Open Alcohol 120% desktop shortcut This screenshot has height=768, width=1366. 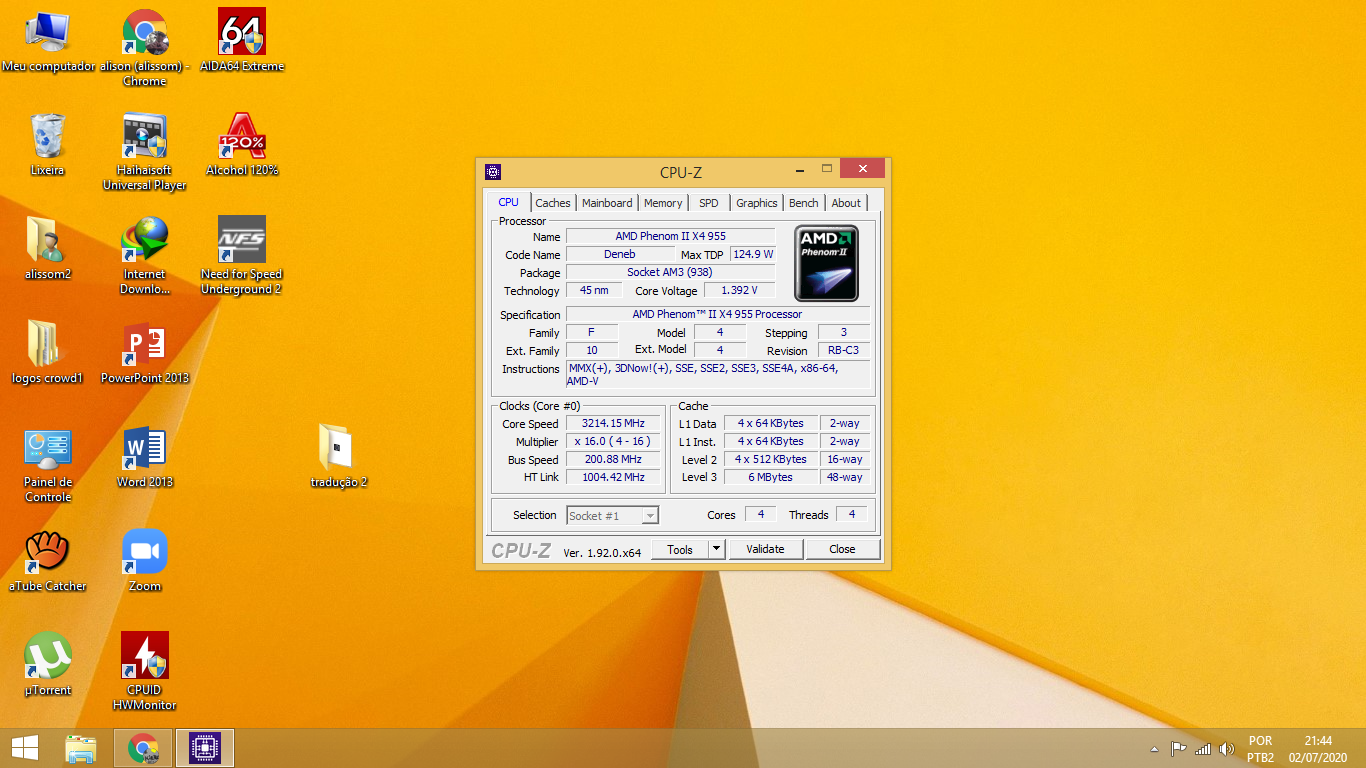tap(242, 146)
